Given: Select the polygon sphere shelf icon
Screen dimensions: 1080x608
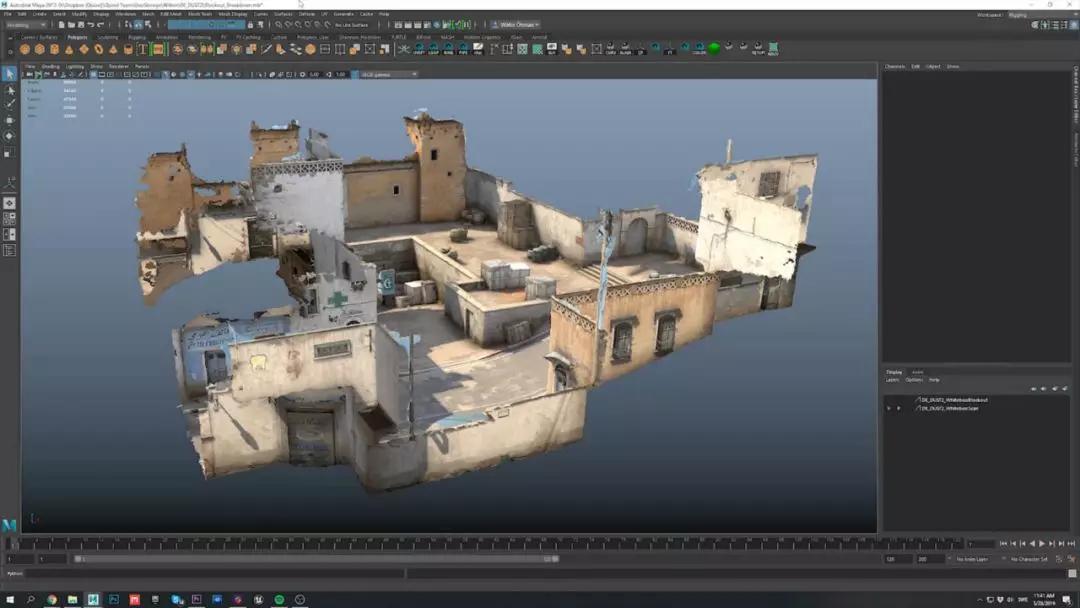Looking at the screenshot, I should tap(25, 49).
